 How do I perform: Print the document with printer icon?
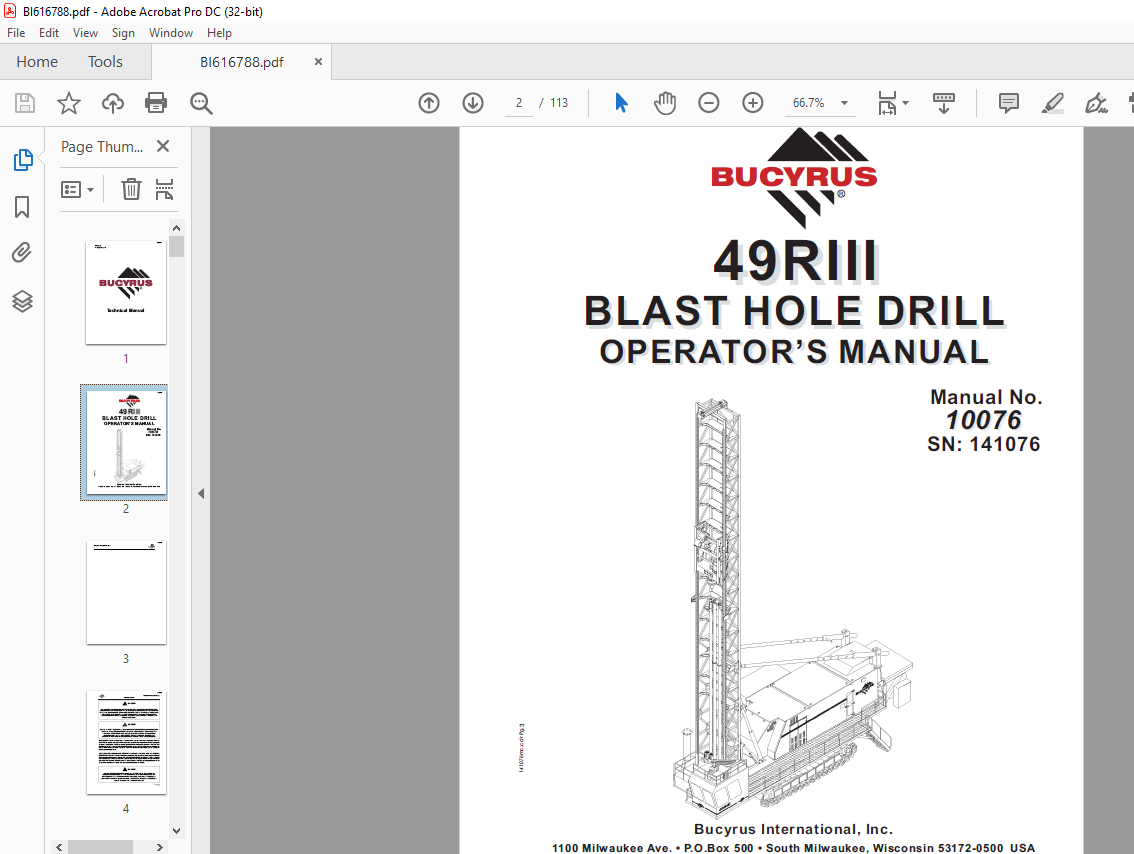156,103
